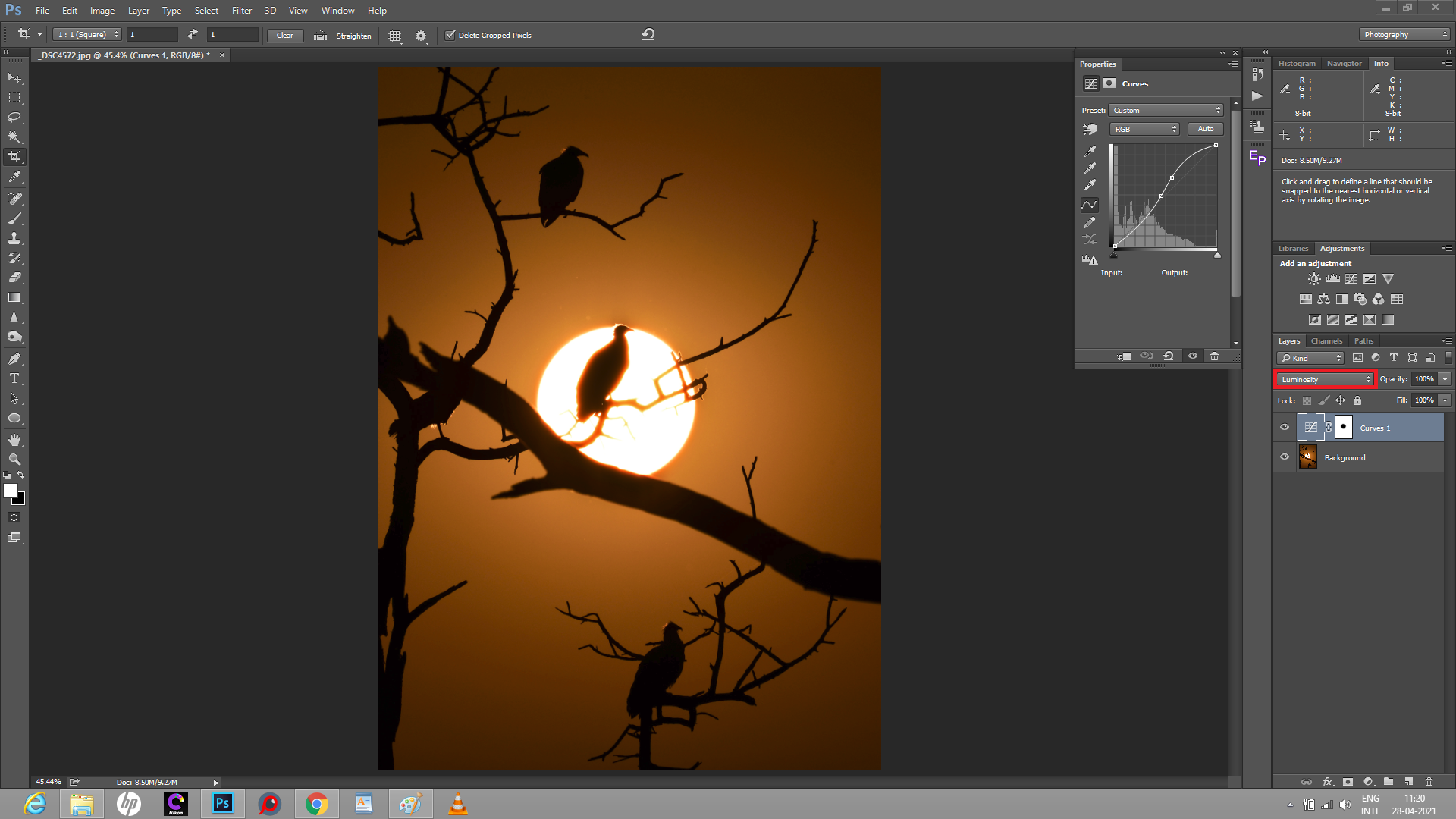Select the Hand tool
Screen dimensions: 1456x819
click(x=14, y=440)
